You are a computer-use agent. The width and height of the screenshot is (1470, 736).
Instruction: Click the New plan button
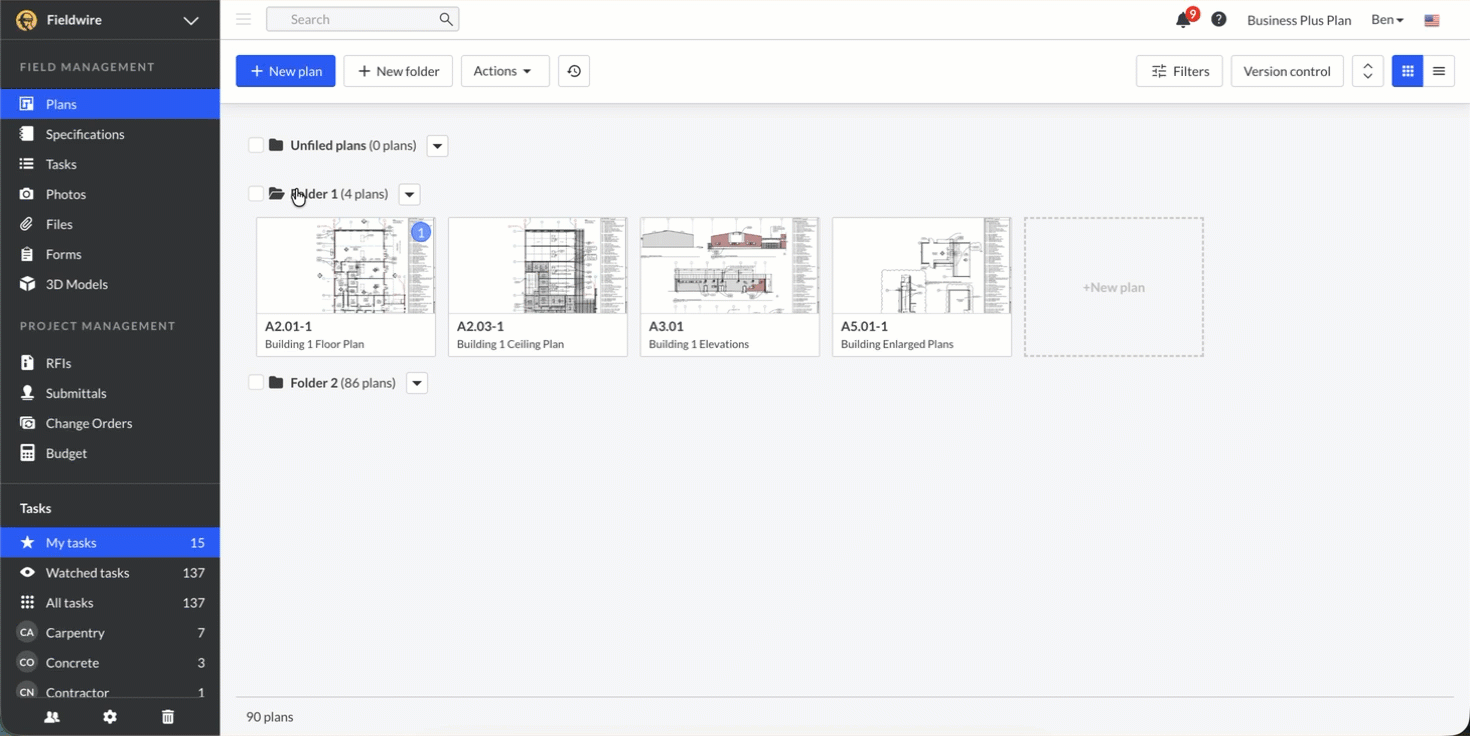tap(285, 71)
